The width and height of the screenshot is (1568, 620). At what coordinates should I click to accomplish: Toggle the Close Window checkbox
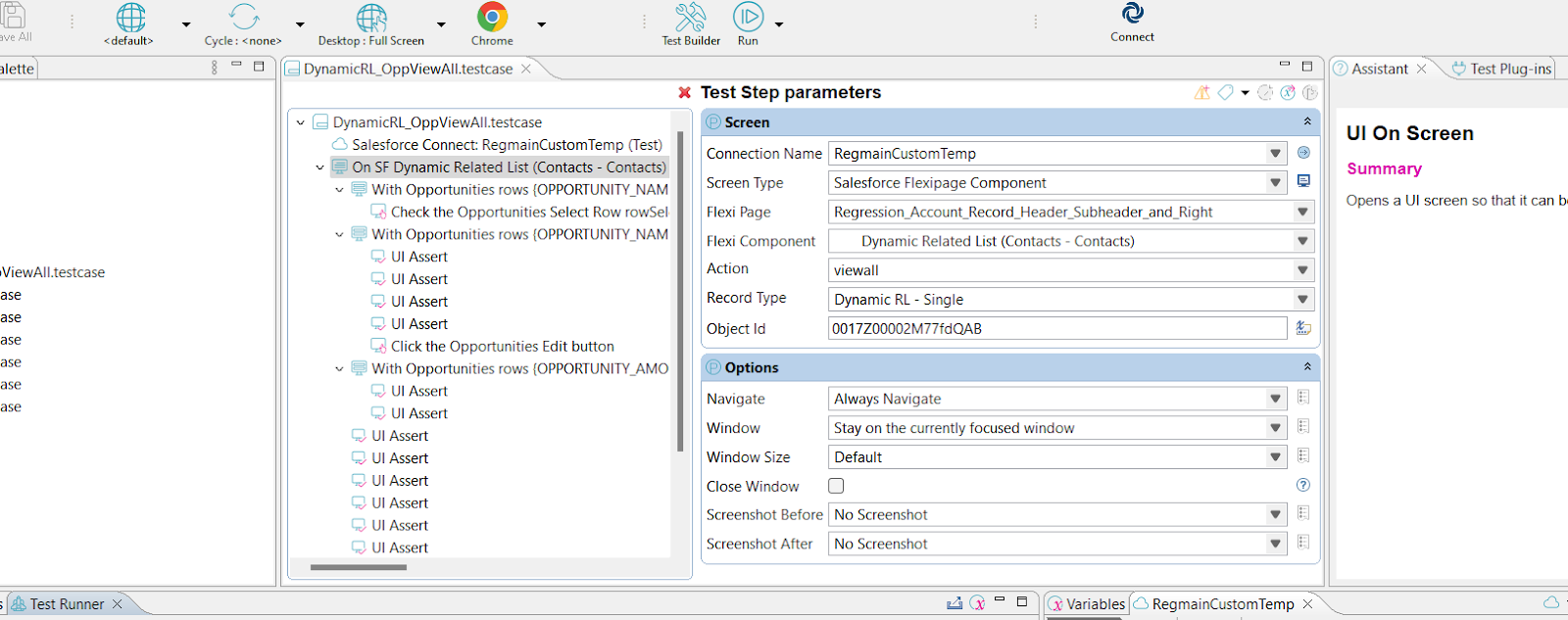click(x=836, y=486)
